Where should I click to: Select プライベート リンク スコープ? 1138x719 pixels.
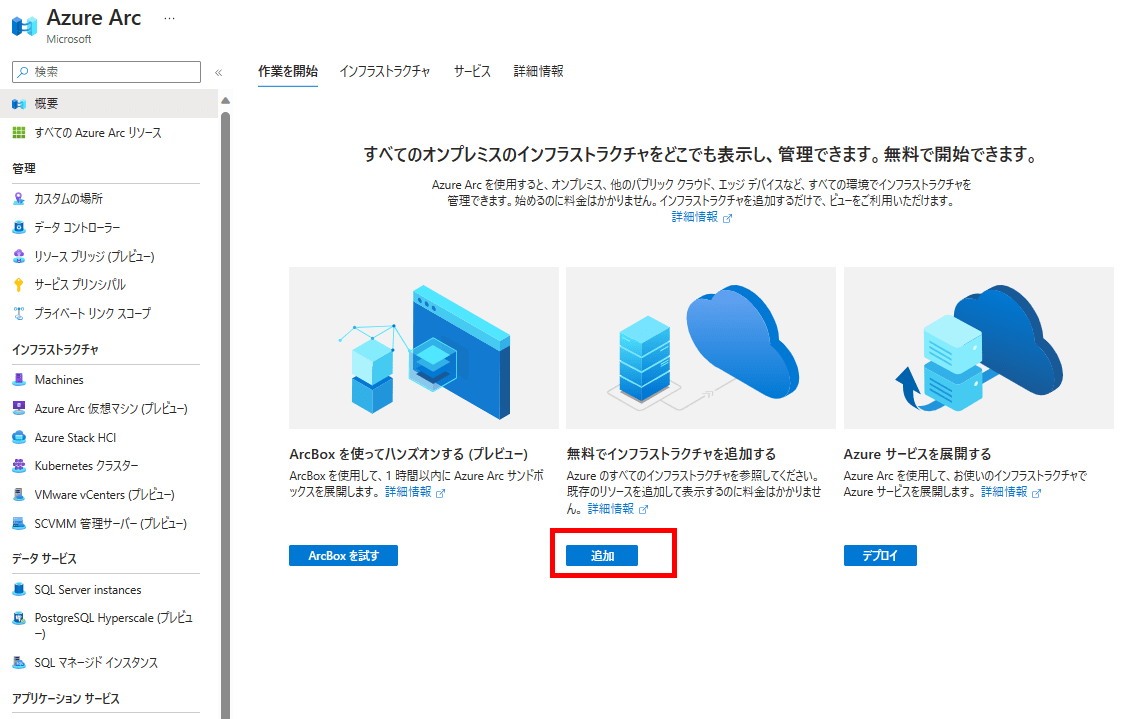pos(93,313)
